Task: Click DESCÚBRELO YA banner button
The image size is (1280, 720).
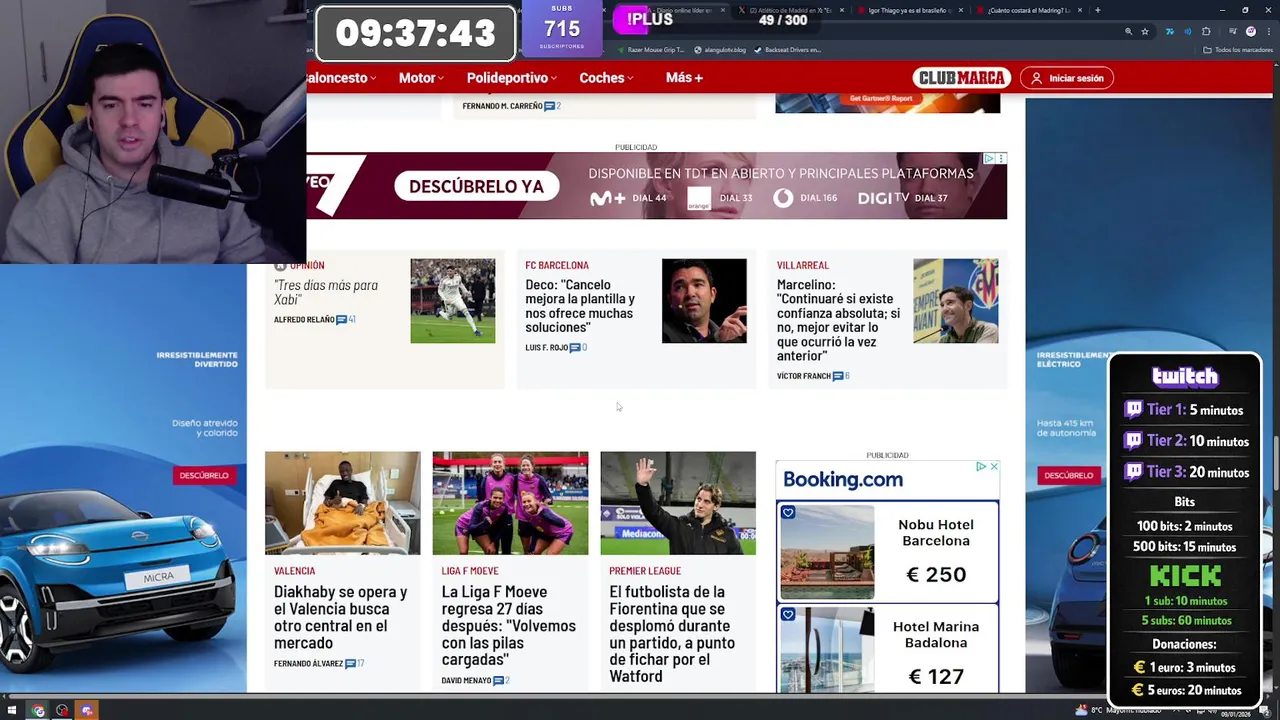Action: coord(476,186)
